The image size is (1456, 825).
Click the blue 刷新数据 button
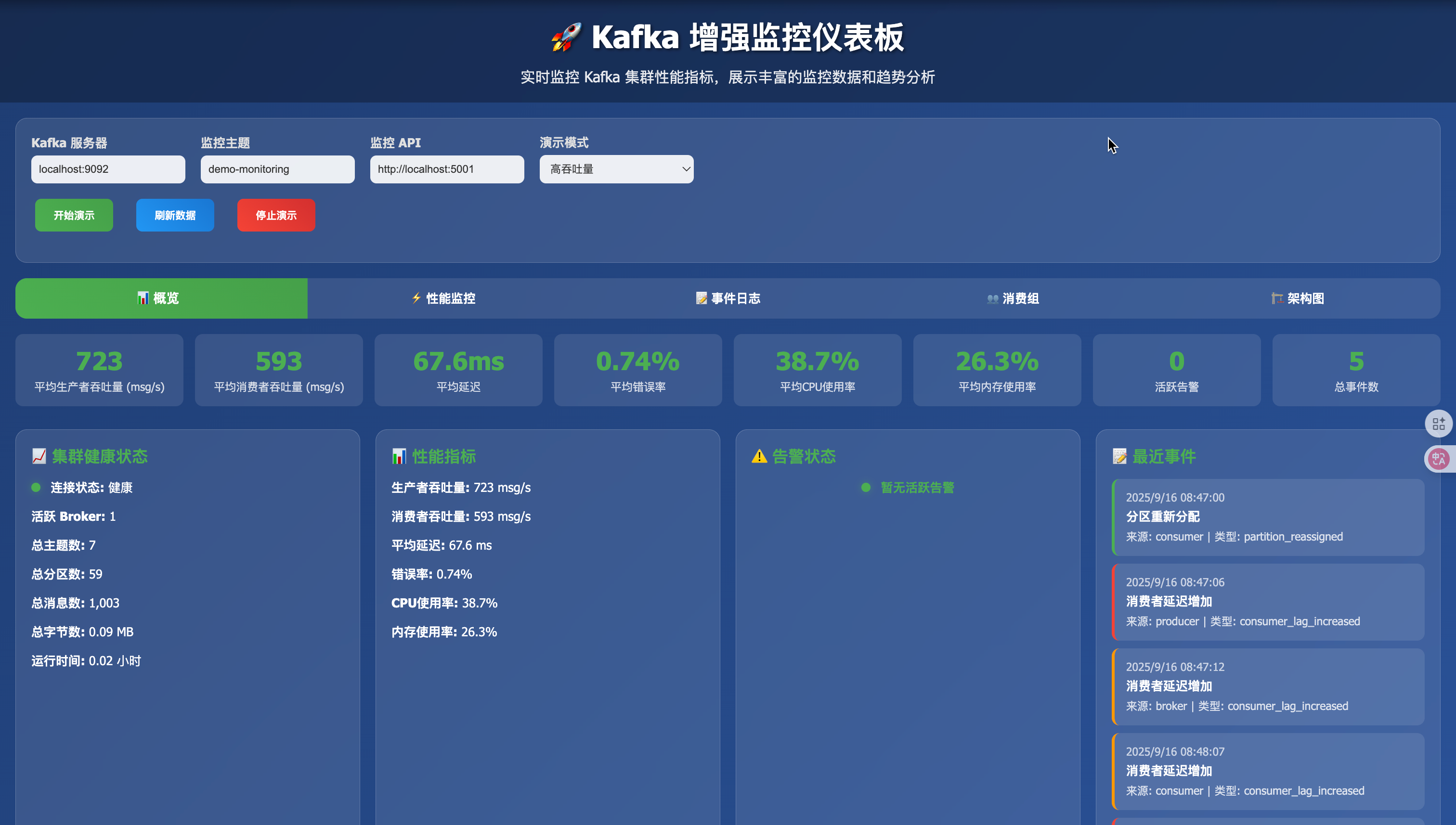pos(175,215)
